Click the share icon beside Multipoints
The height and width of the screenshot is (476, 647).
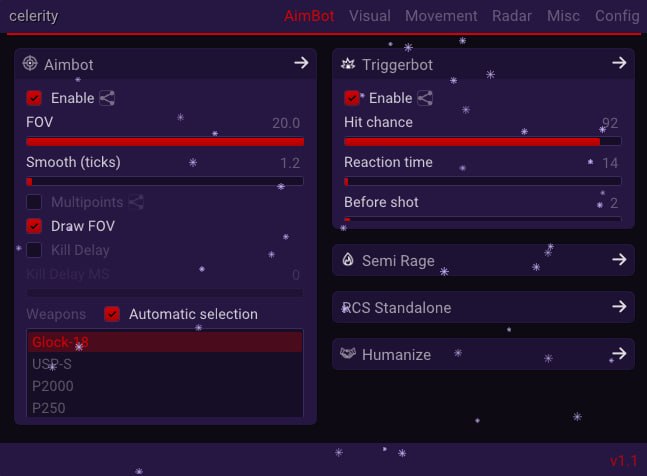click(136, 202)
